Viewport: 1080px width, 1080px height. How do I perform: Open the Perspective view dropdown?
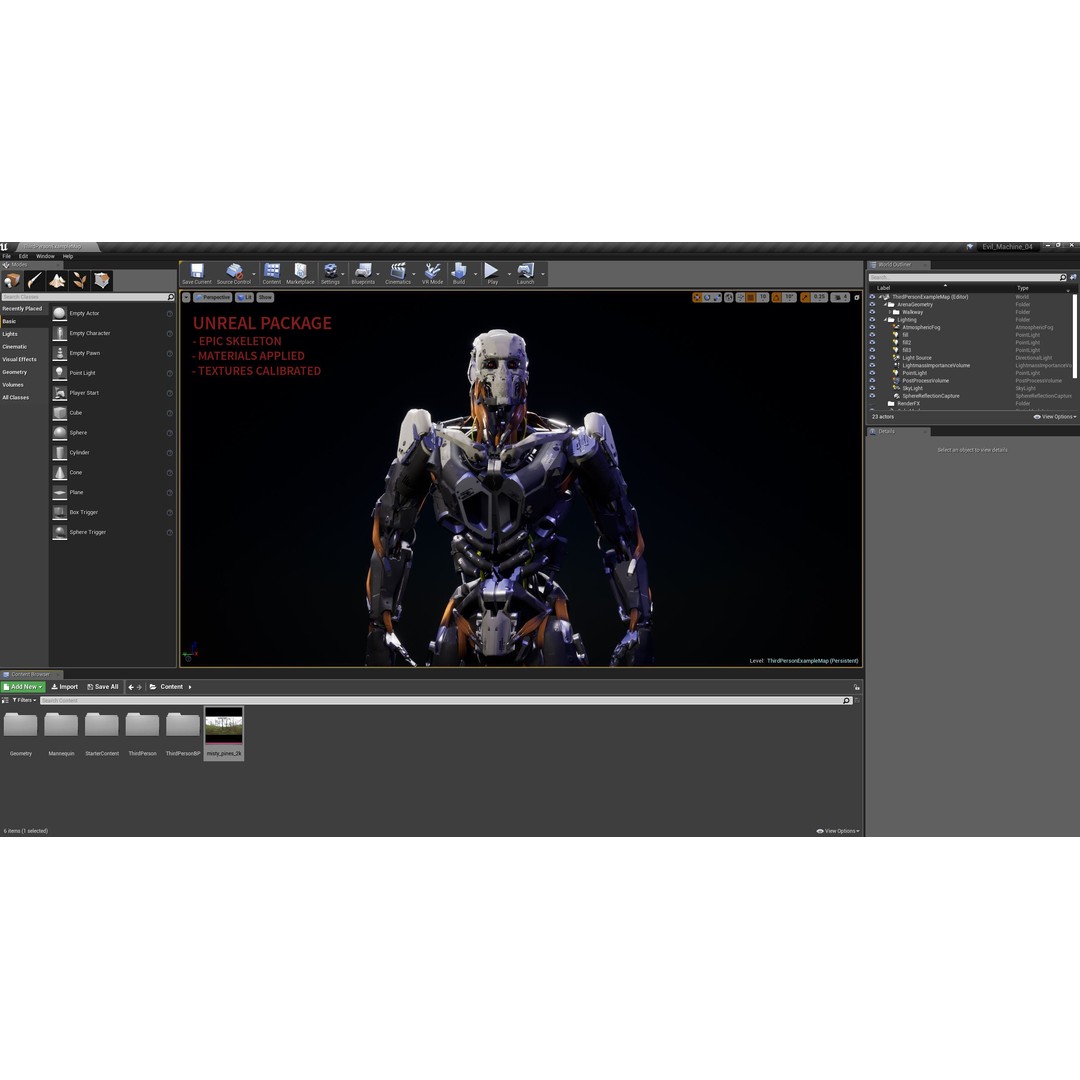212,298
